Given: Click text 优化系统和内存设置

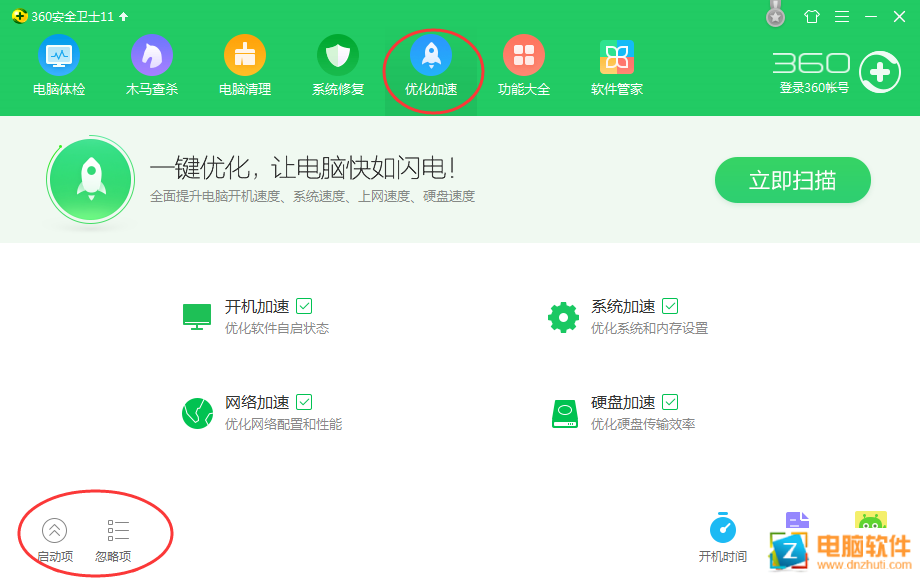Looking at the screenshot, I should [650, 328].
